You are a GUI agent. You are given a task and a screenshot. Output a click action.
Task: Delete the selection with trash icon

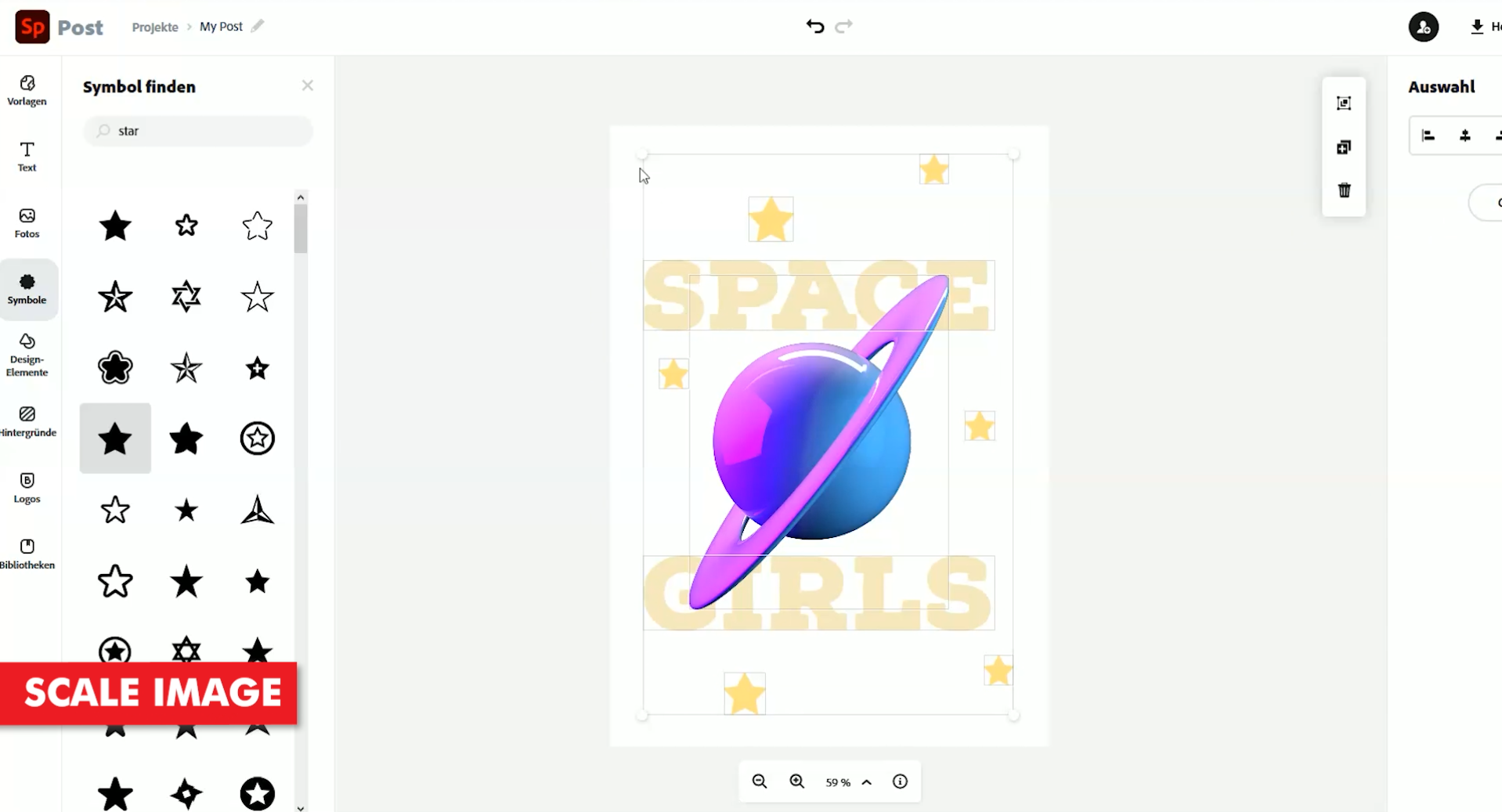pos(1344,190)
